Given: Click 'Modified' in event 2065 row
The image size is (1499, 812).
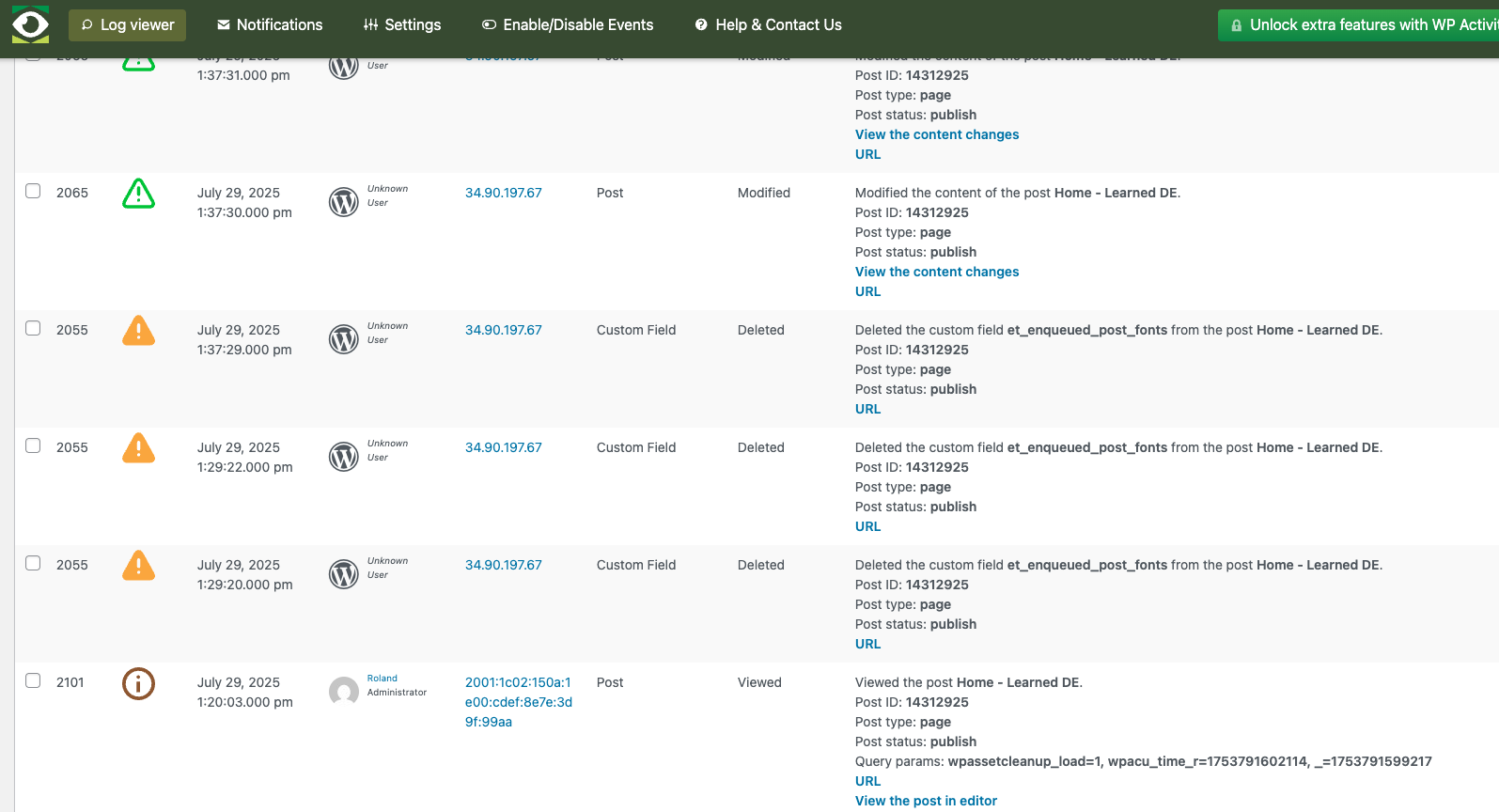Looking at the screenshot, I should 764,193.
